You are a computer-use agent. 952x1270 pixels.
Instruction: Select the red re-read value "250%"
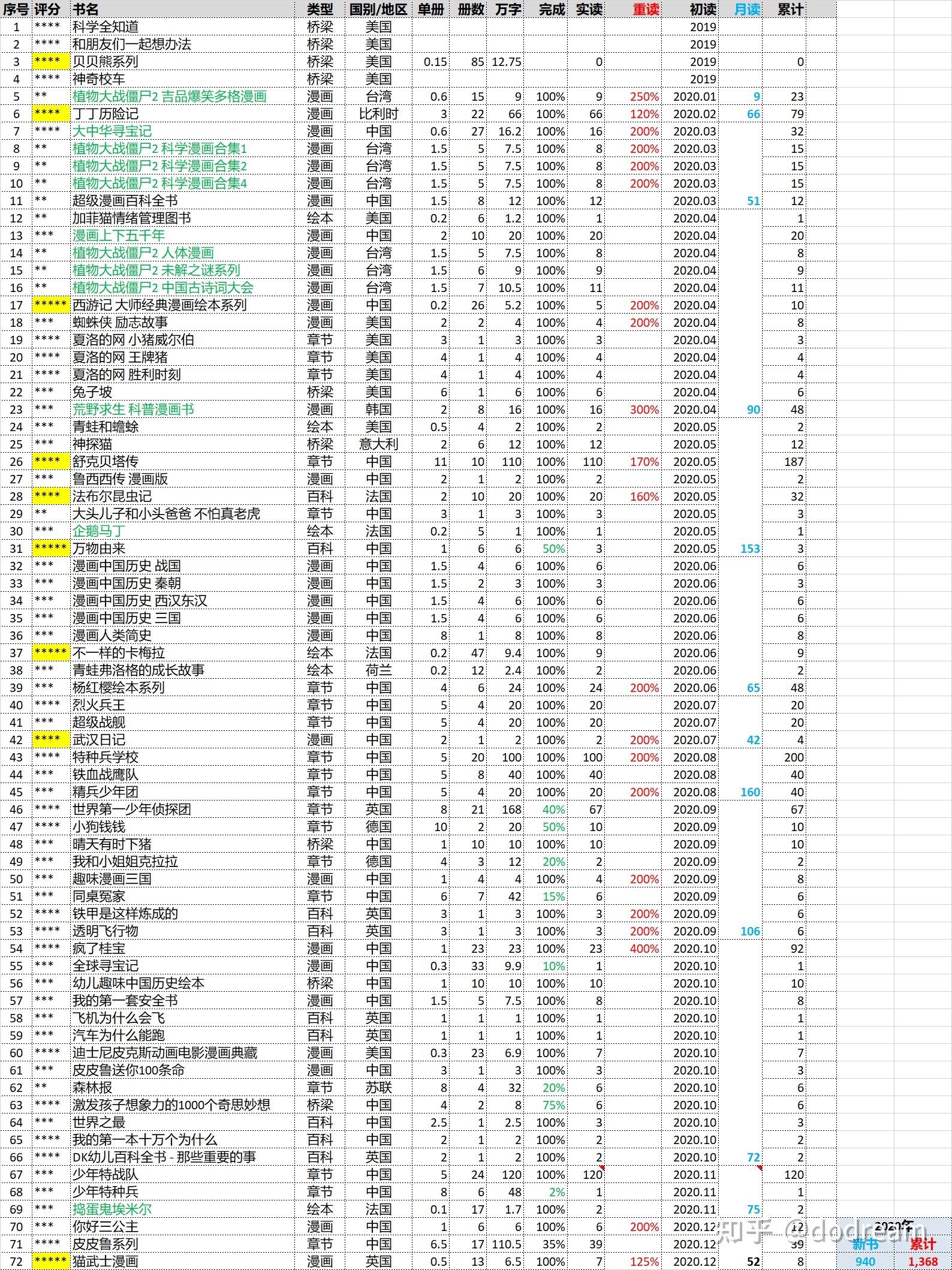pyautogui.click(x=644, y=97)
